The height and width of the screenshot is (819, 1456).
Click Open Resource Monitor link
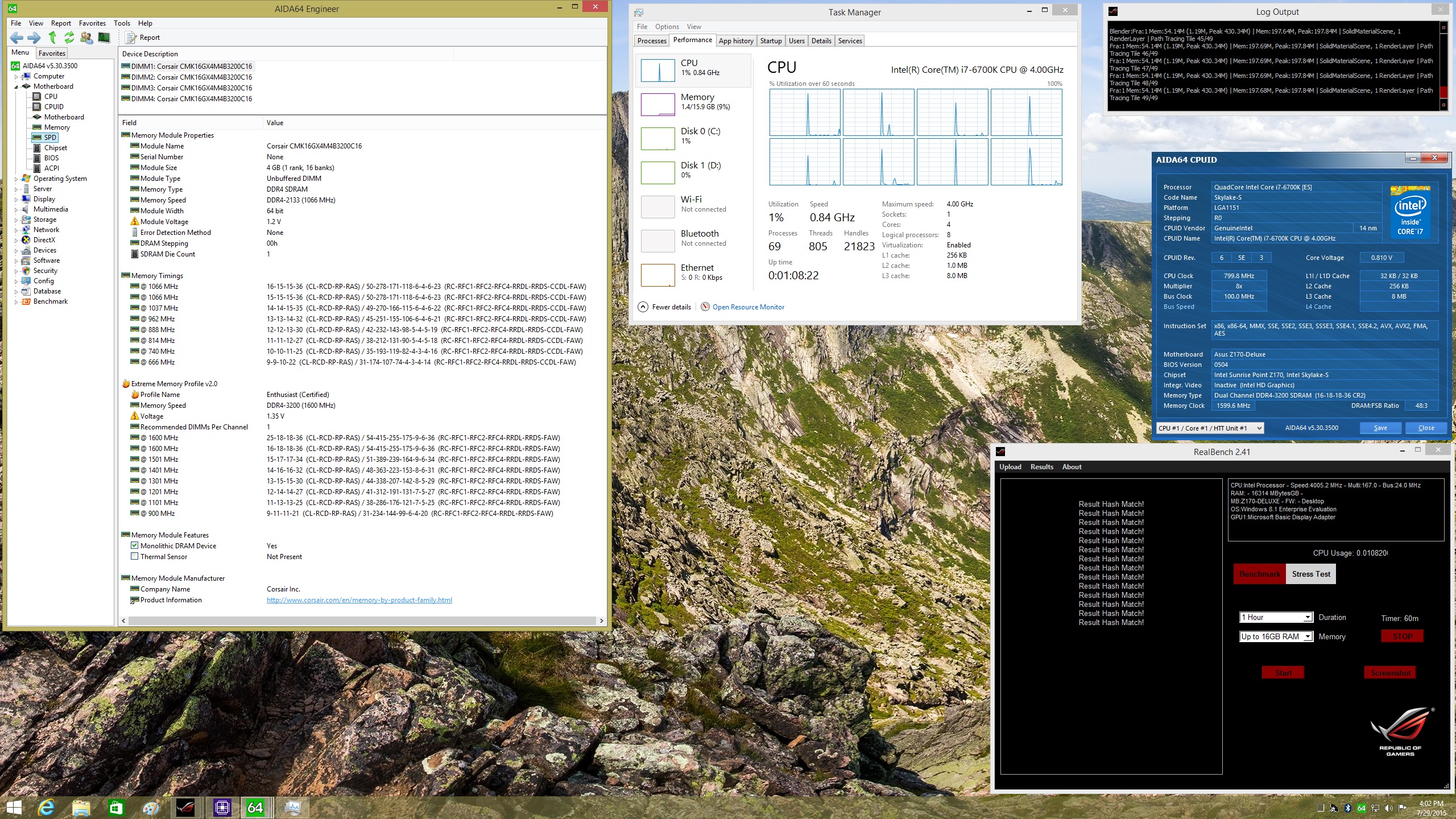tap(748, 307)
